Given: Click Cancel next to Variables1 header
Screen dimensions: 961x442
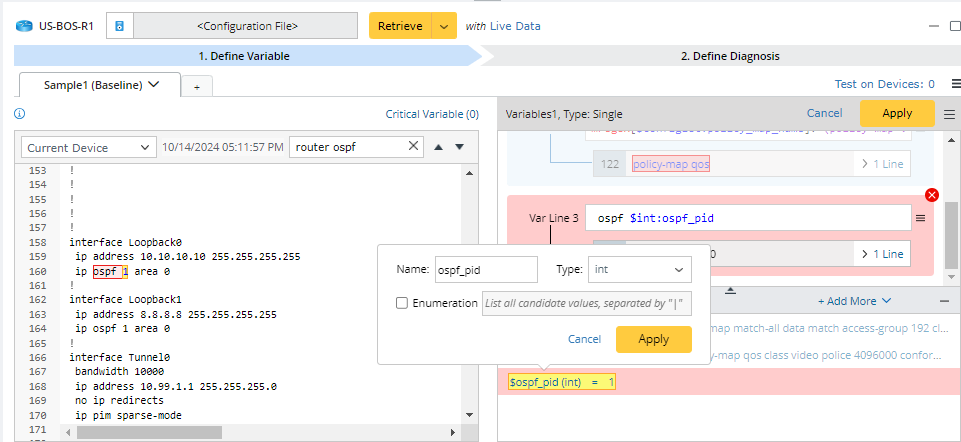Looking at the screenshot, I should coord(824,113).
